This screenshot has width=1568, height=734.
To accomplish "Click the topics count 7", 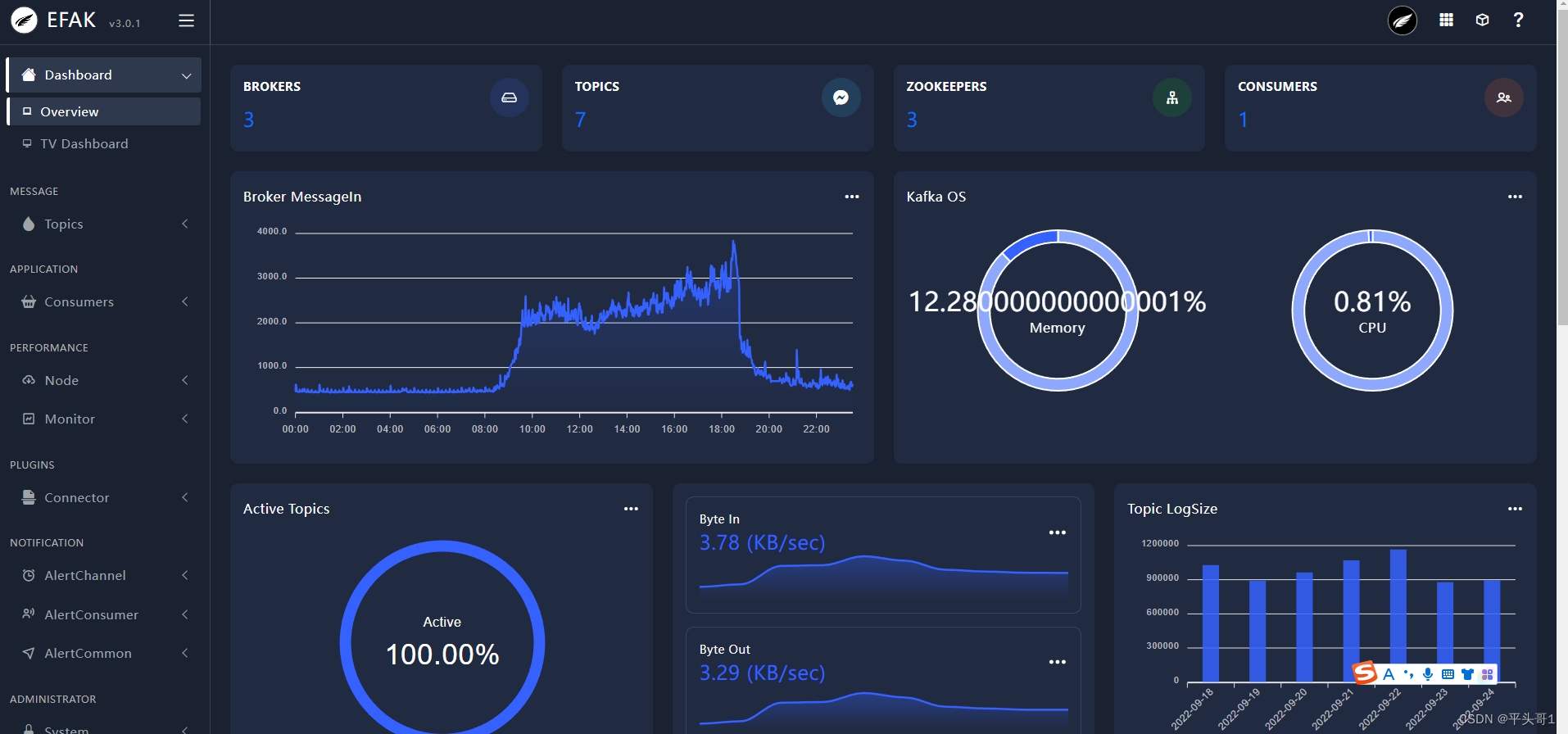I will point(580,120).
